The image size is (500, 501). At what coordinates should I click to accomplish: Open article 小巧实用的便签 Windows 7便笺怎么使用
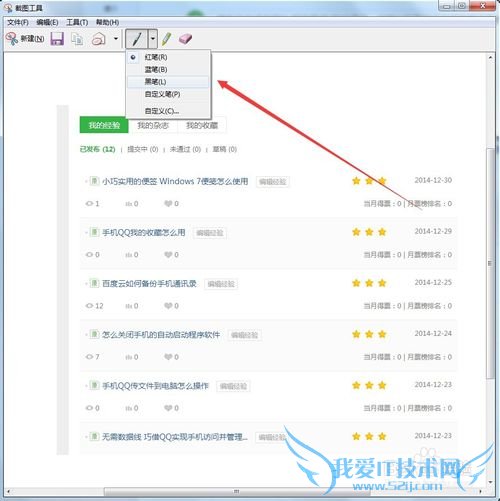(x=175, y=181)
